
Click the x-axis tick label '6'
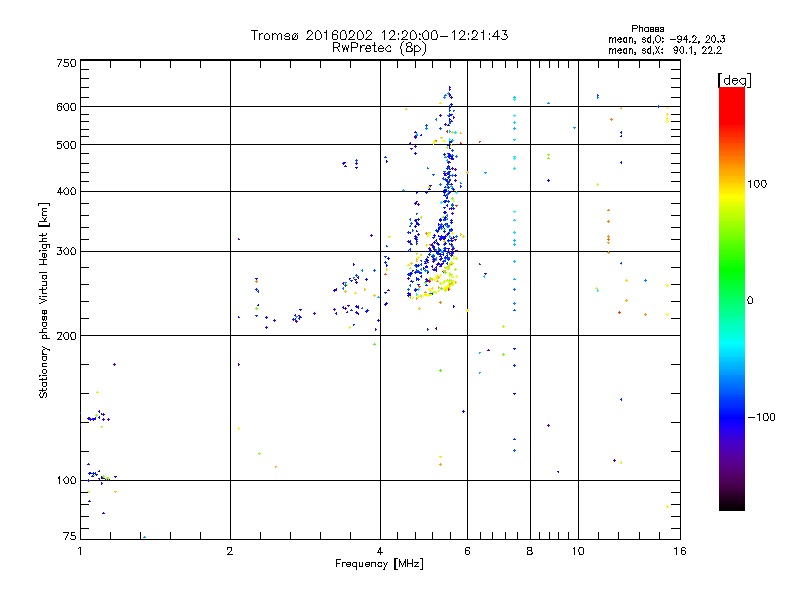point(467,551)
